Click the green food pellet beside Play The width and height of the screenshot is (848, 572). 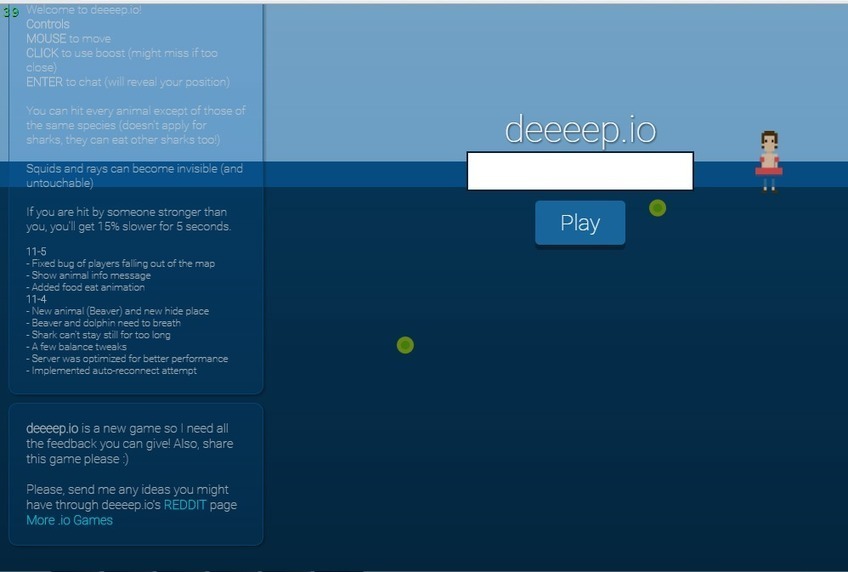pos(657,208)
